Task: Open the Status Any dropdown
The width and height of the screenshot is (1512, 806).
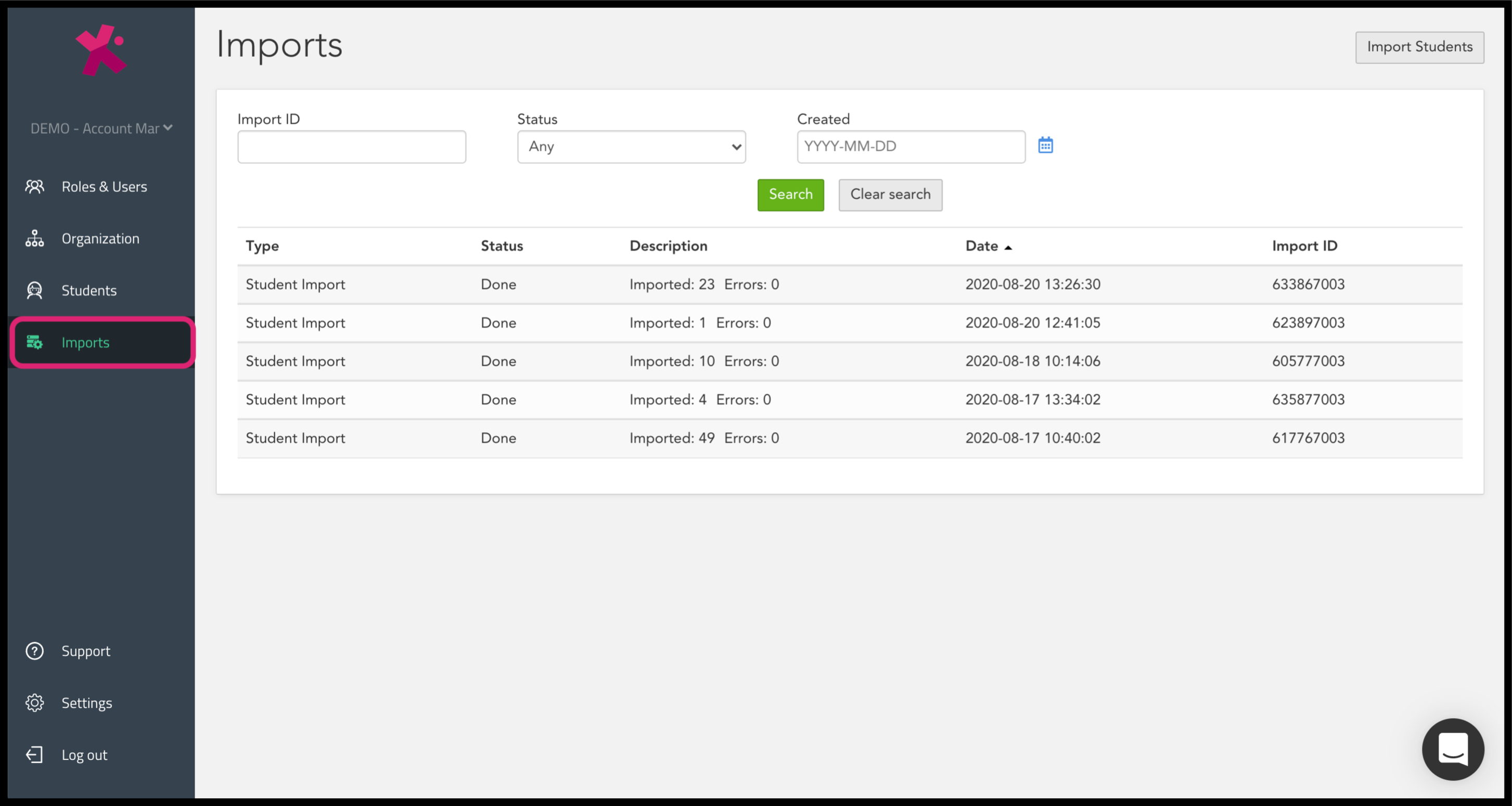Action: point(631,147)
